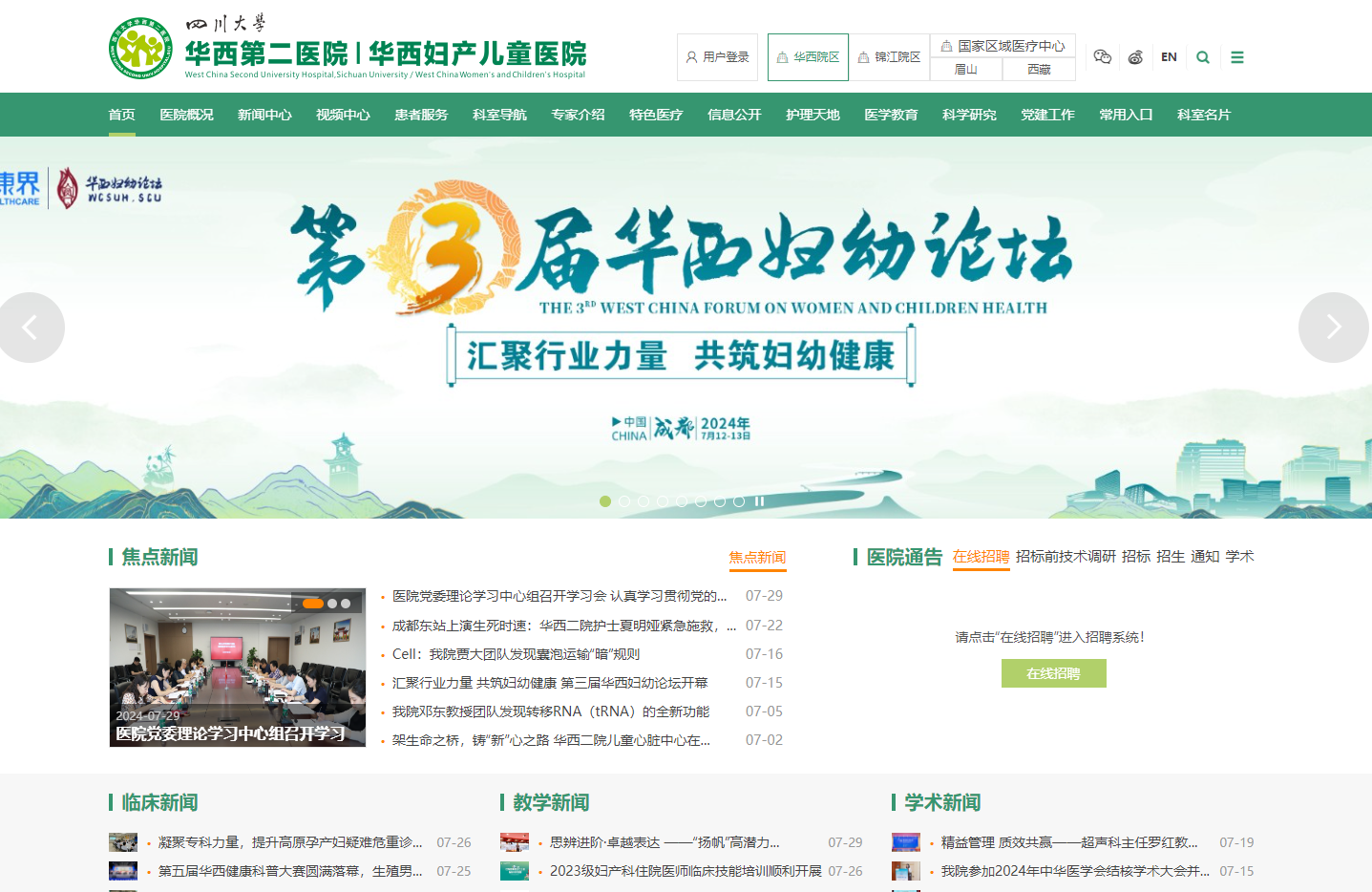Click the 用户登录 login button

coord(717,57)
